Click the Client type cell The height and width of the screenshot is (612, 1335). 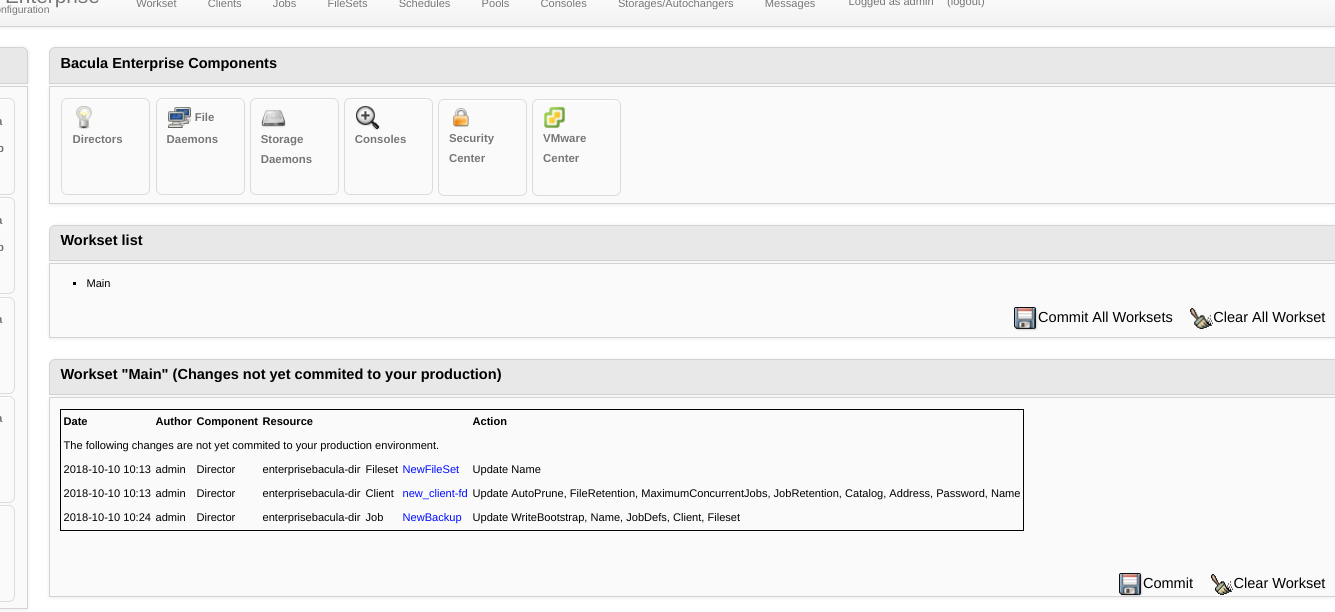pos(379,493)
